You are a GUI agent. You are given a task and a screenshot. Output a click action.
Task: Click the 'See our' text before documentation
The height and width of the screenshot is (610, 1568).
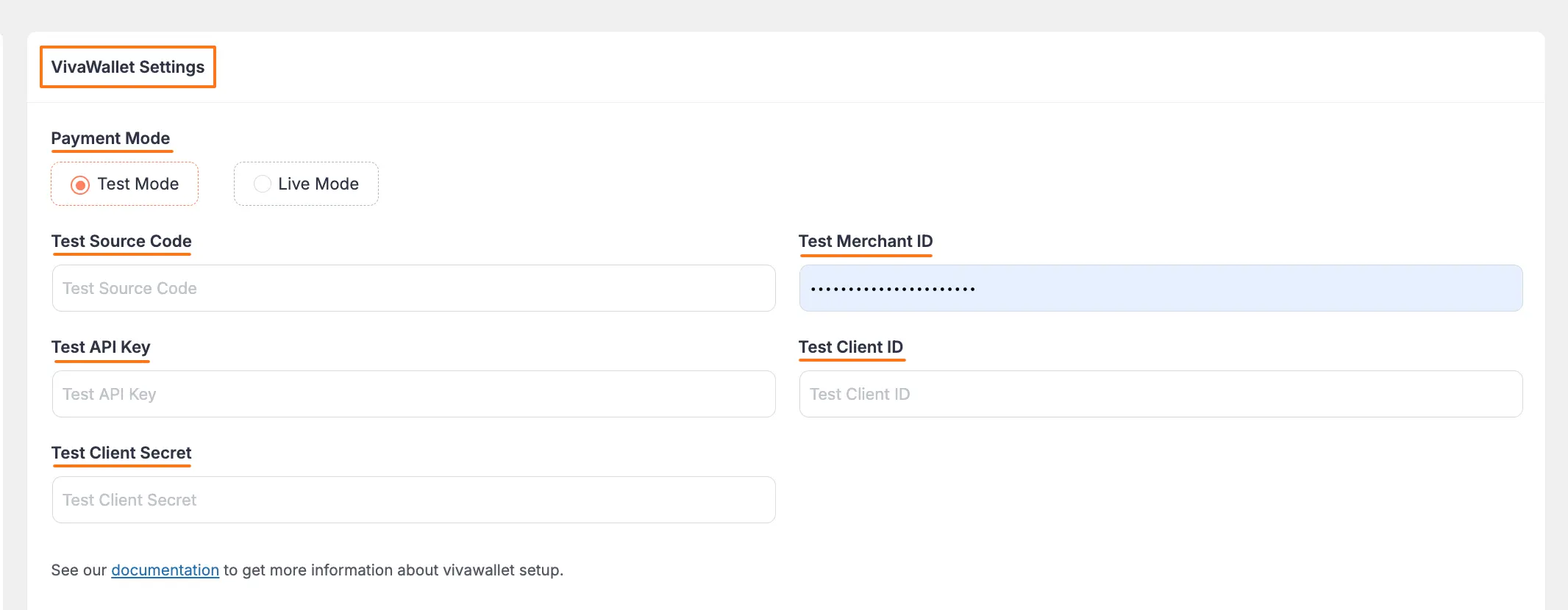pos(79,570)
